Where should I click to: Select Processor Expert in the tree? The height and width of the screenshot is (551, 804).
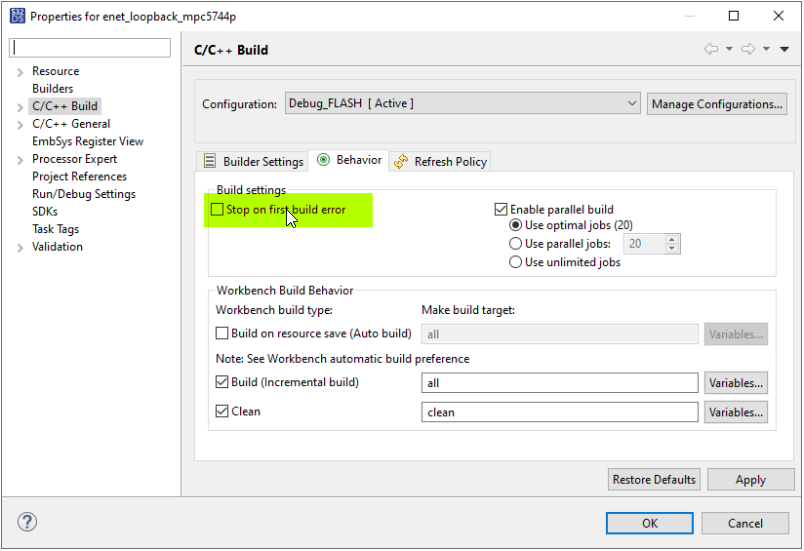(74, 159)
